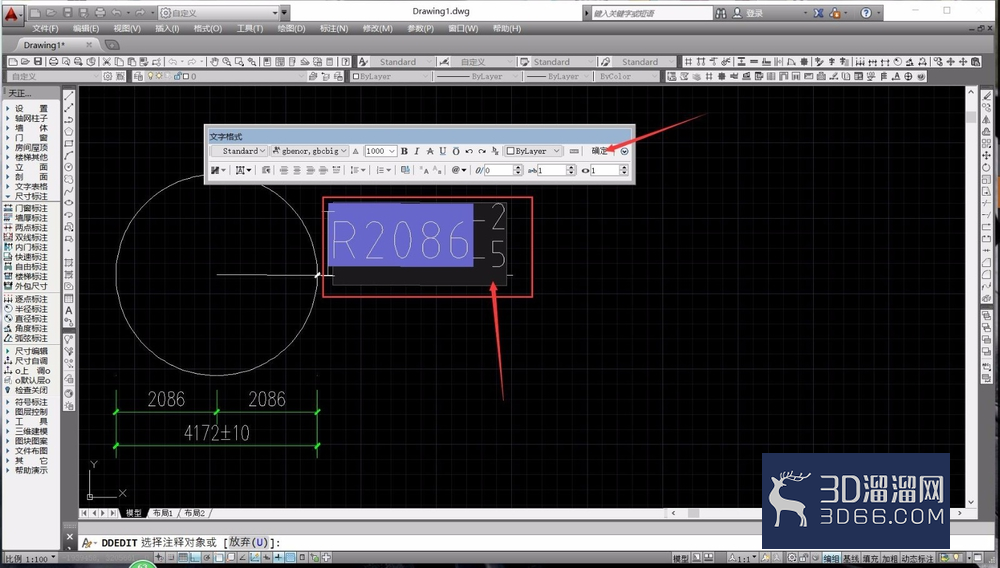
Task: Click the Save icon in standard toolbar
Action: click(38, 62)
